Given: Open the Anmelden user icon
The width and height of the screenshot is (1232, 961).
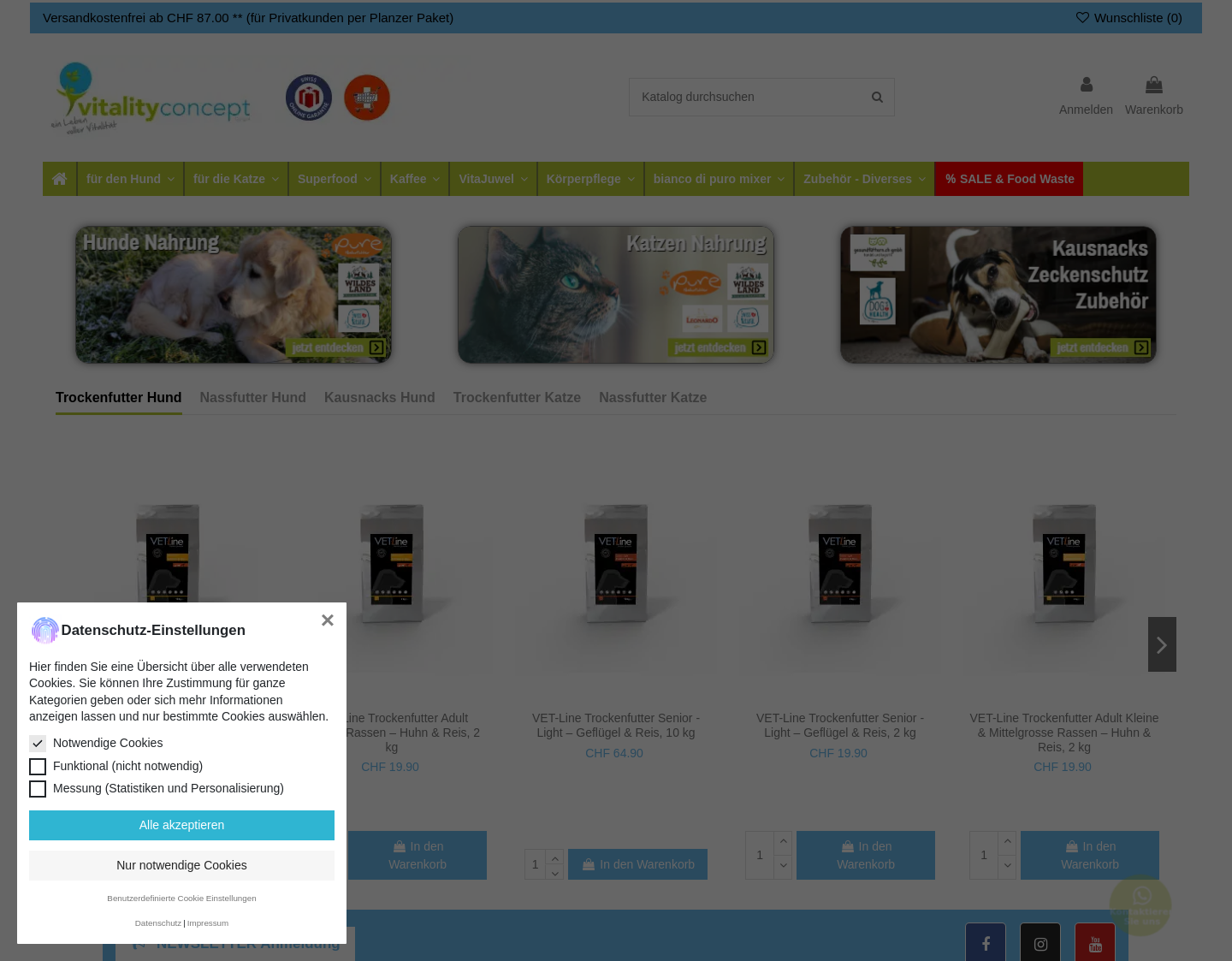Looking at the screenshot, I should (x=1087, y=85).
